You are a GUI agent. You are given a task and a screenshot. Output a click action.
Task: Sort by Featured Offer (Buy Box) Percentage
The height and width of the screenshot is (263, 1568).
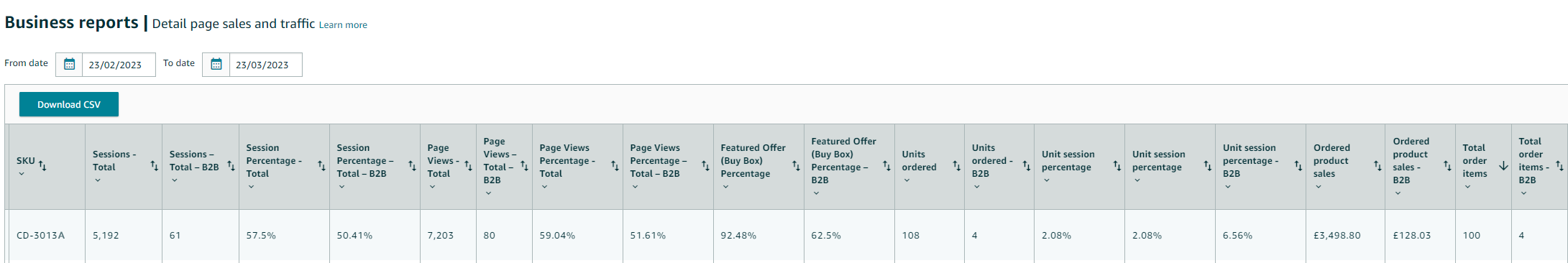[x=796, y=166]
